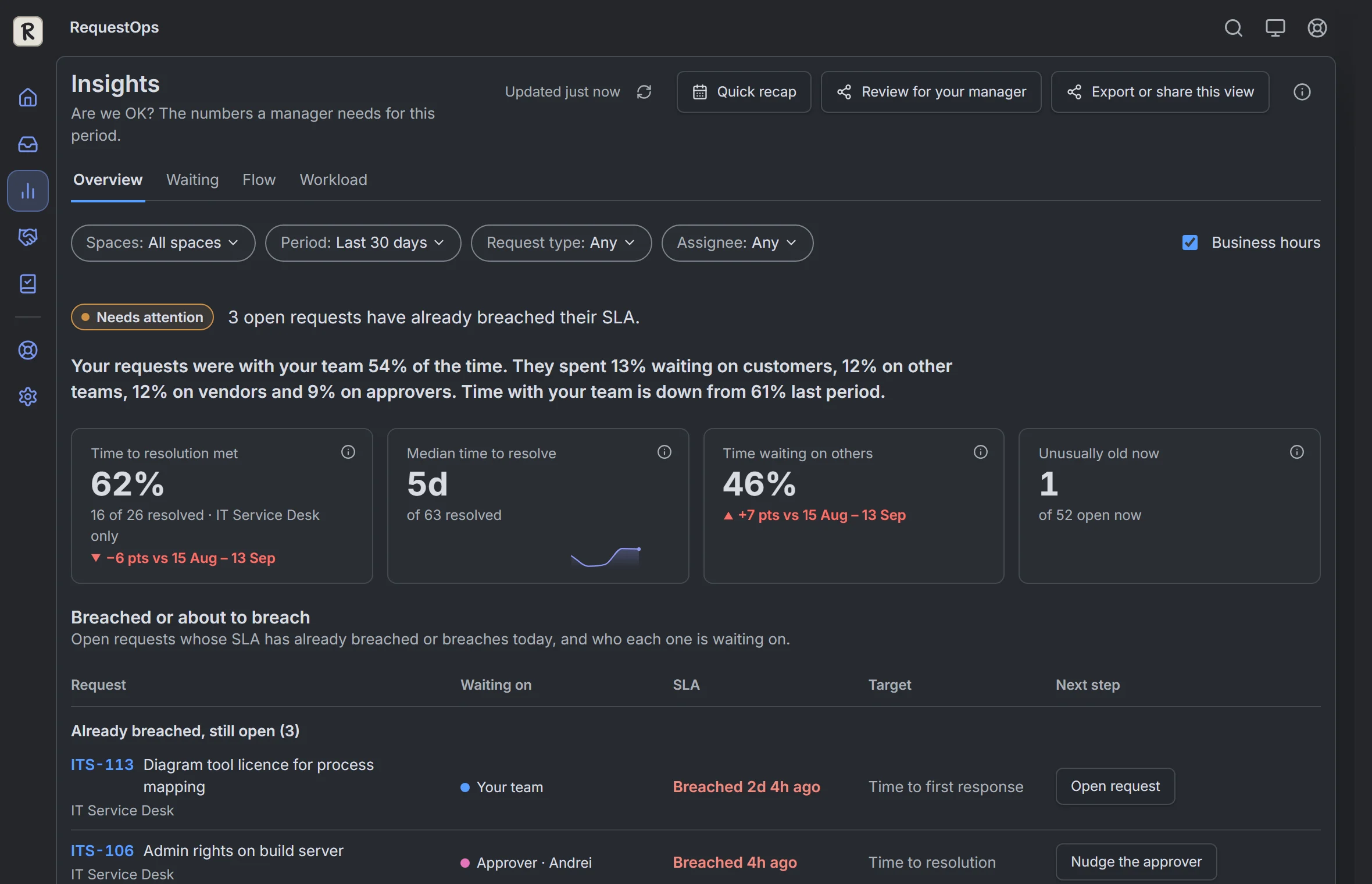Click the monitor display icon in header
The width and height of the screenshot is (1372, 884).
(x=1275, y=28)
